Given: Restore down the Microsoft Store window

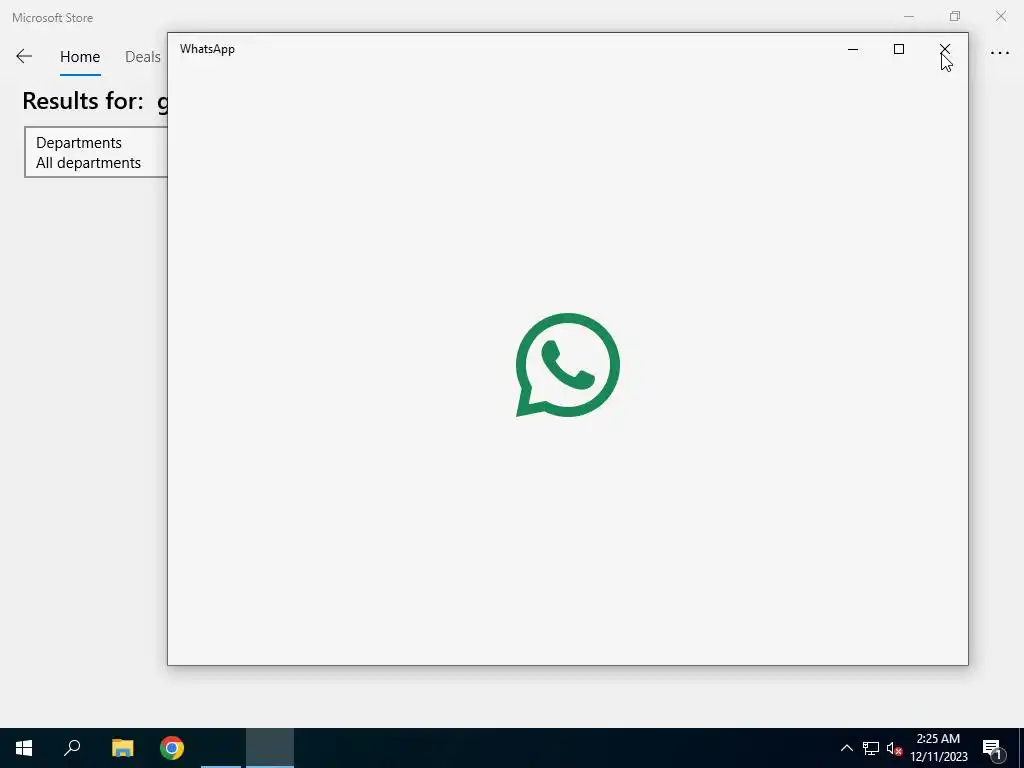Looking at the screenshot, I should pos(955,16).
